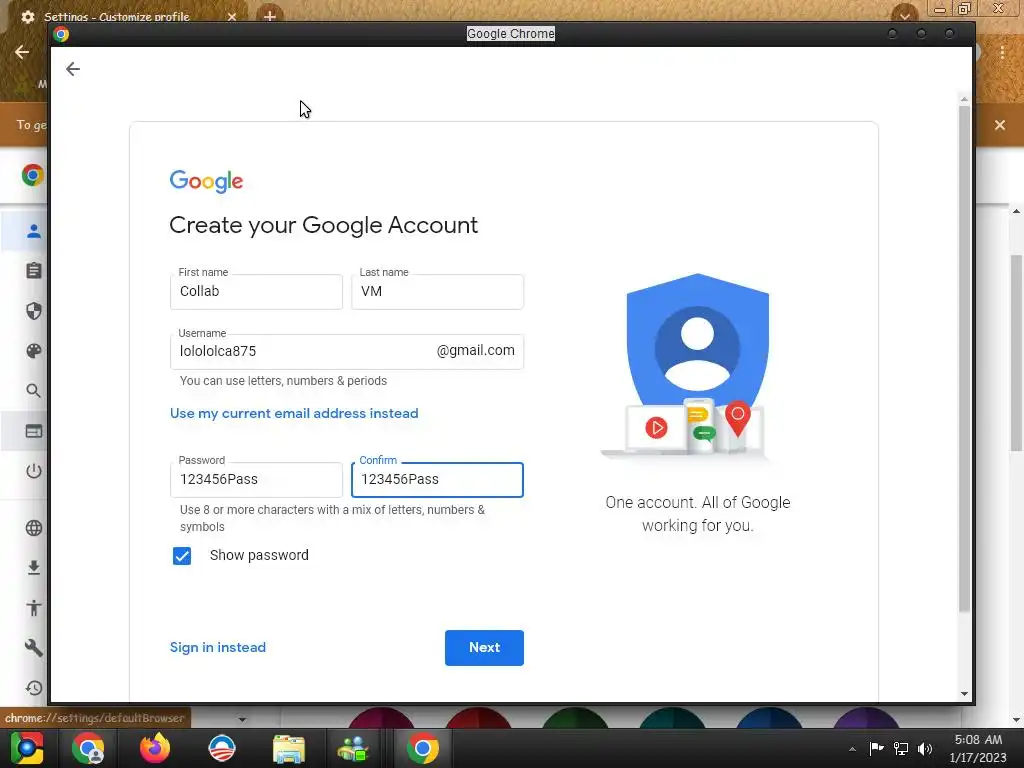Go back using the arrow in Google sign-up window
Image resolution: width=1024 pixels, height=768 pixels.
[72, 69]
